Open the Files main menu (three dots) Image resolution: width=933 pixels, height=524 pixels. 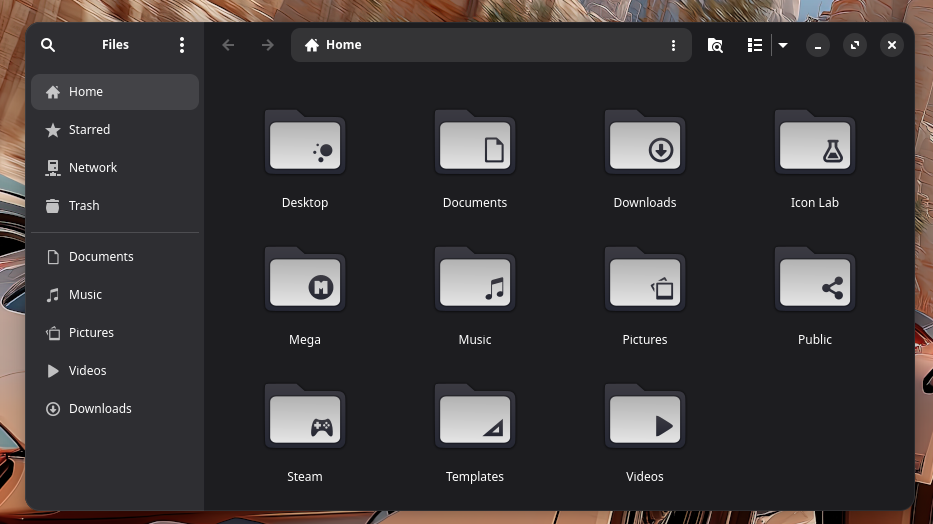(x=181, y=45)
